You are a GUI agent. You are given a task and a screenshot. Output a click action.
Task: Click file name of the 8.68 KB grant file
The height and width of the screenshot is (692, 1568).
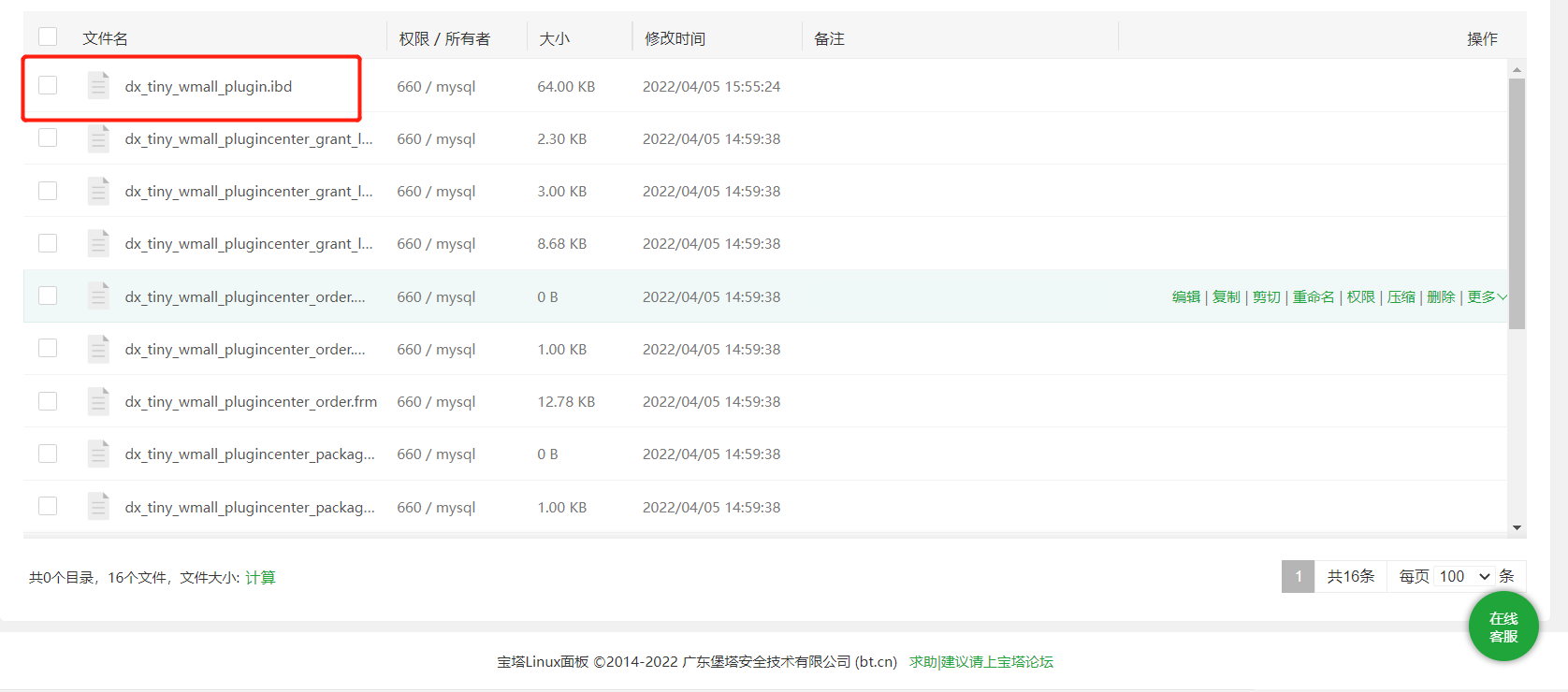(x=249, y=243)
